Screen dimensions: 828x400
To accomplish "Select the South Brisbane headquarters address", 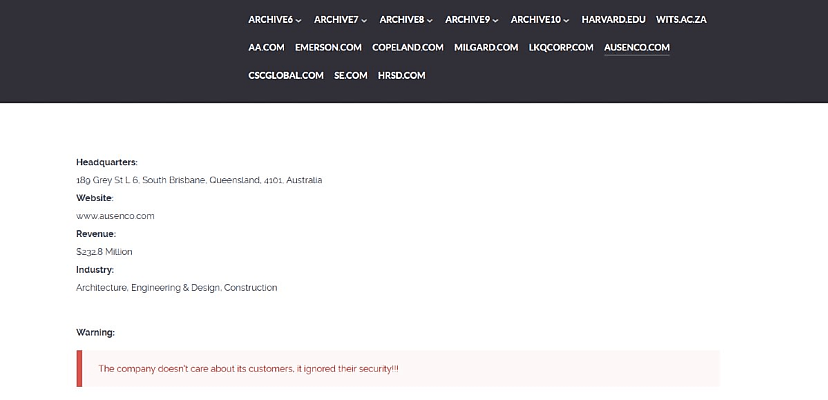I will (199, 180).
